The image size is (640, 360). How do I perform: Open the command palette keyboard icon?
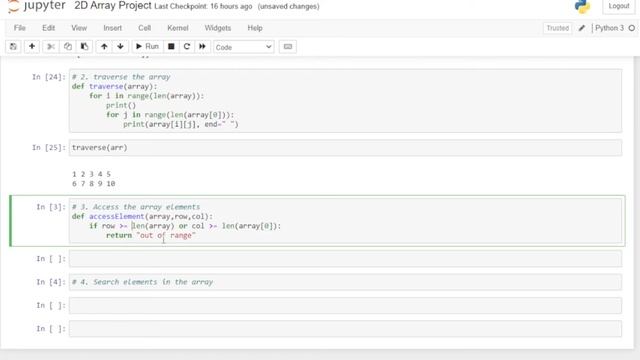(288, 47)
